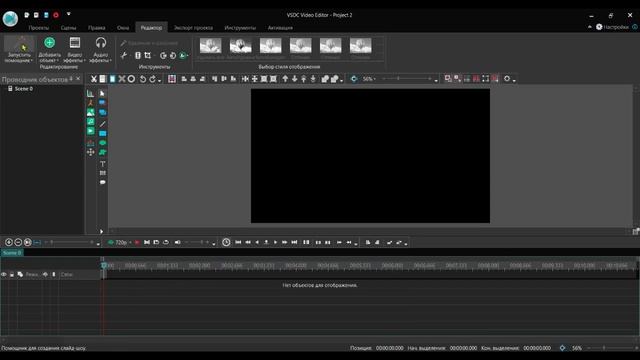Launch the slideshow wizard (Запустить помощник)

(x=19, y=49)
